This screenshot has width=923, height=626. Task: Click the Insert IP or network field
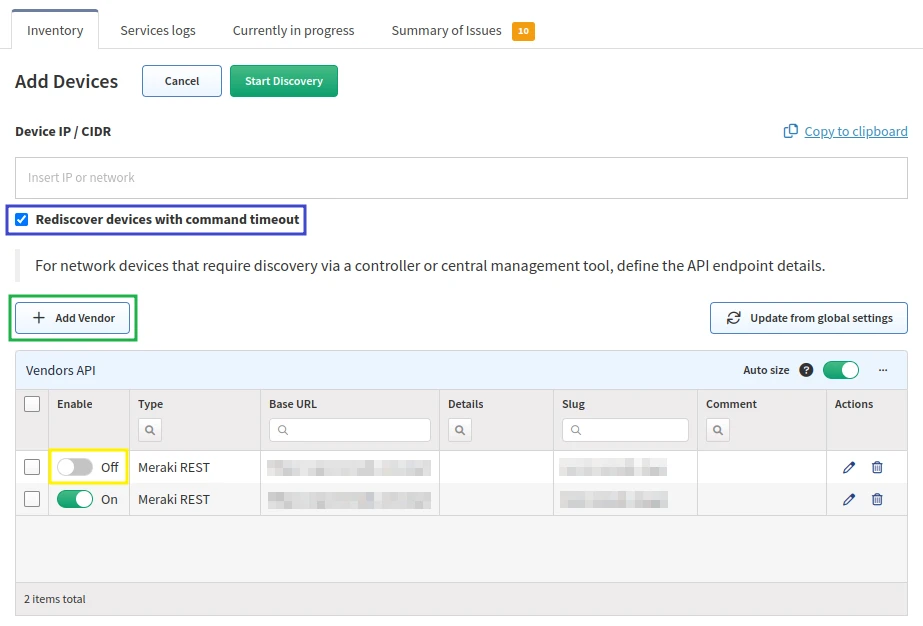tap(461, 177)
